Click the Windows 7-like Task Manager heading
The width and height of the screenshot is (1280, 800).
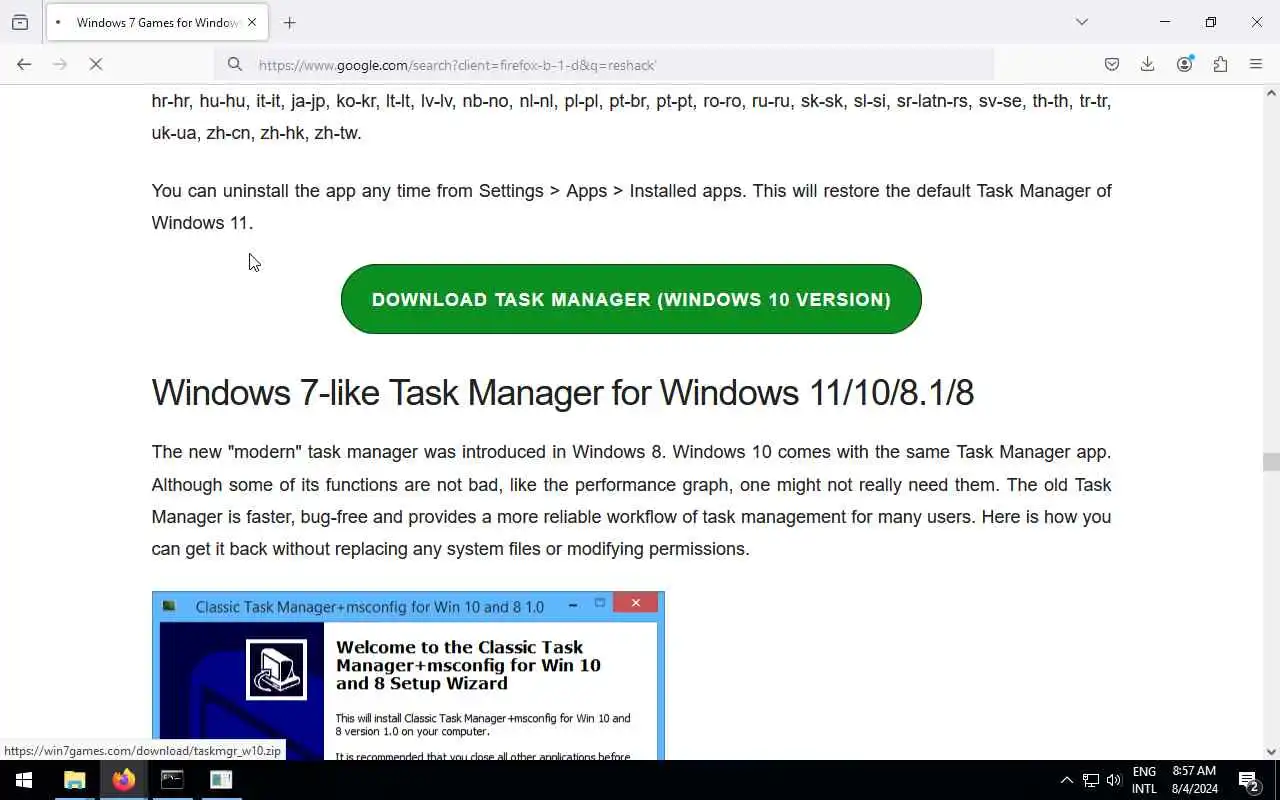pyautogui.click(x=563, y=393)
